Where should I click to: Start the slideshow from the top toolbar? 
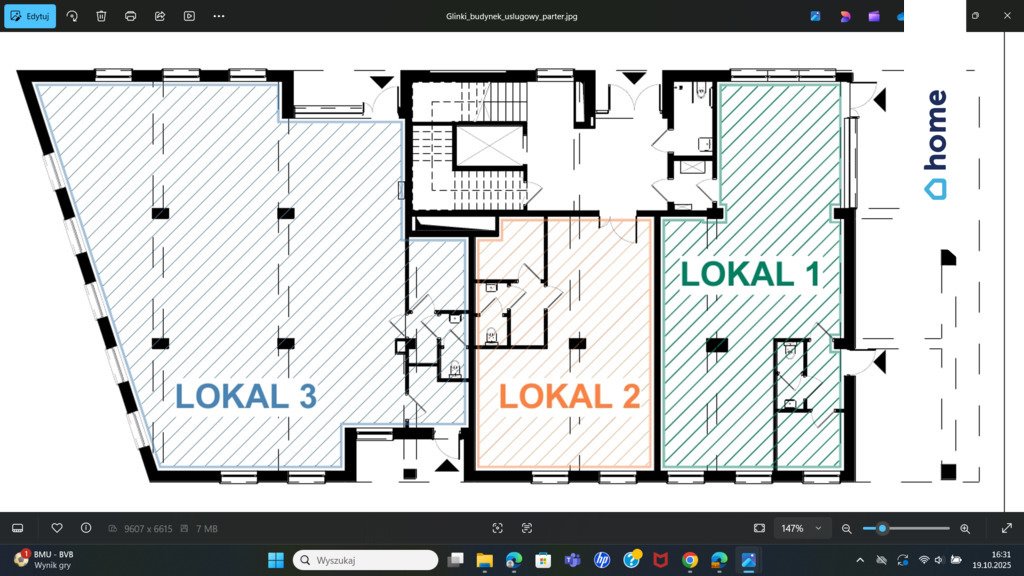point(189,16)
